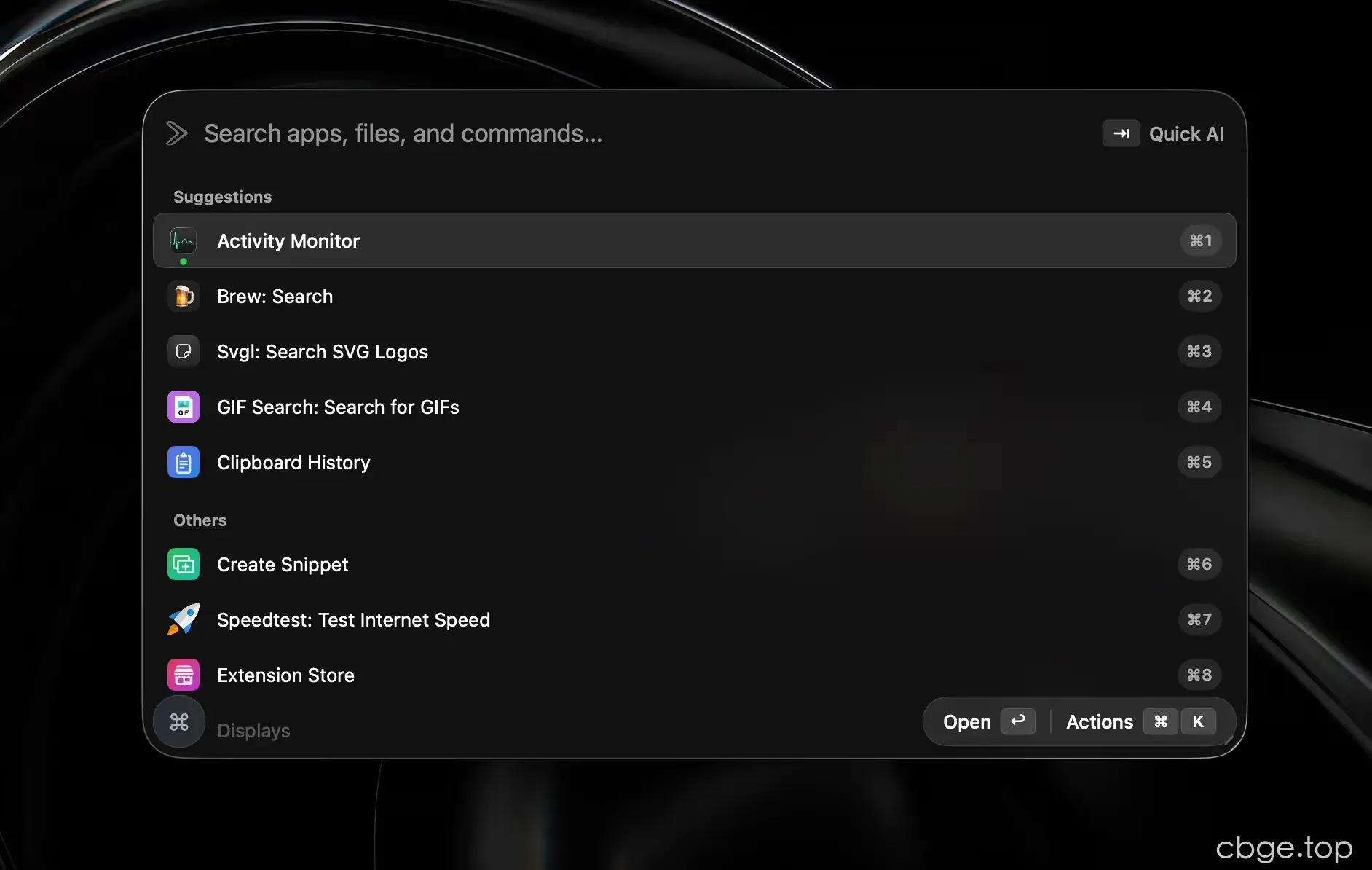This screenshot has width=1372, height=870.
Task: Click the Brew beer mug icon
Action: point(184,296)
